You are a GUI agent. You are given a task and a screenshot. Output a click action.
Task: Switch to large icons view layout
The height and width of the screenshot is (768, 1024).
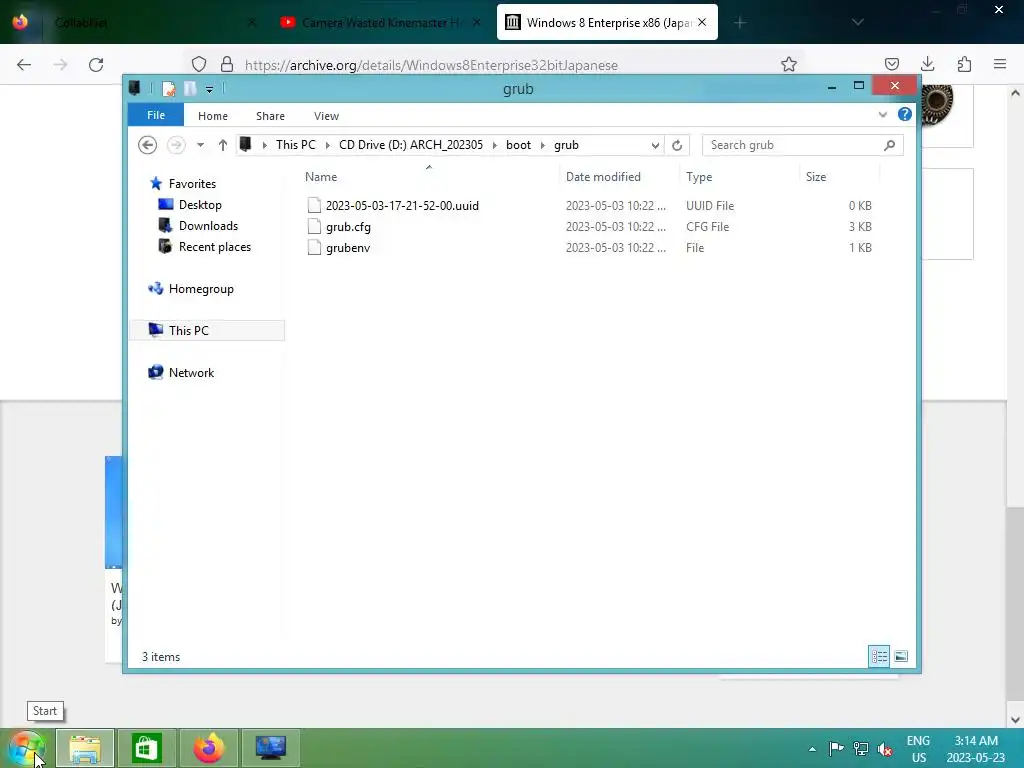[x=901, y=656]
